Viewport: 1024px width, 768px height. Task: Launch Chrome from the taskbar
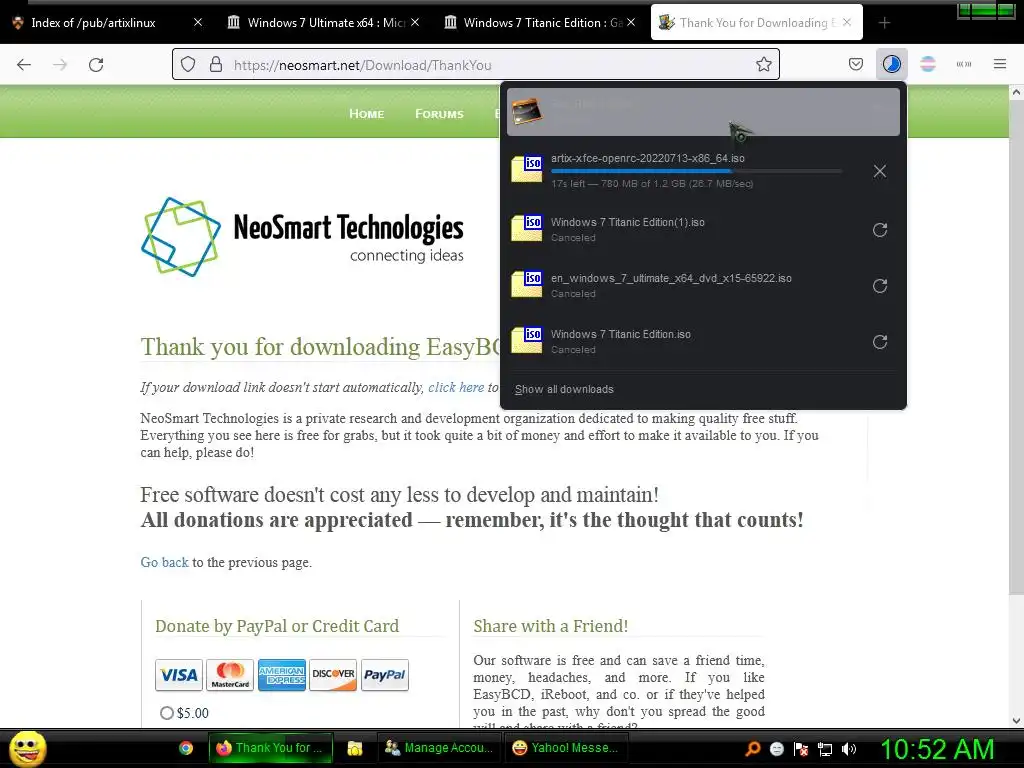coord(186,748)
